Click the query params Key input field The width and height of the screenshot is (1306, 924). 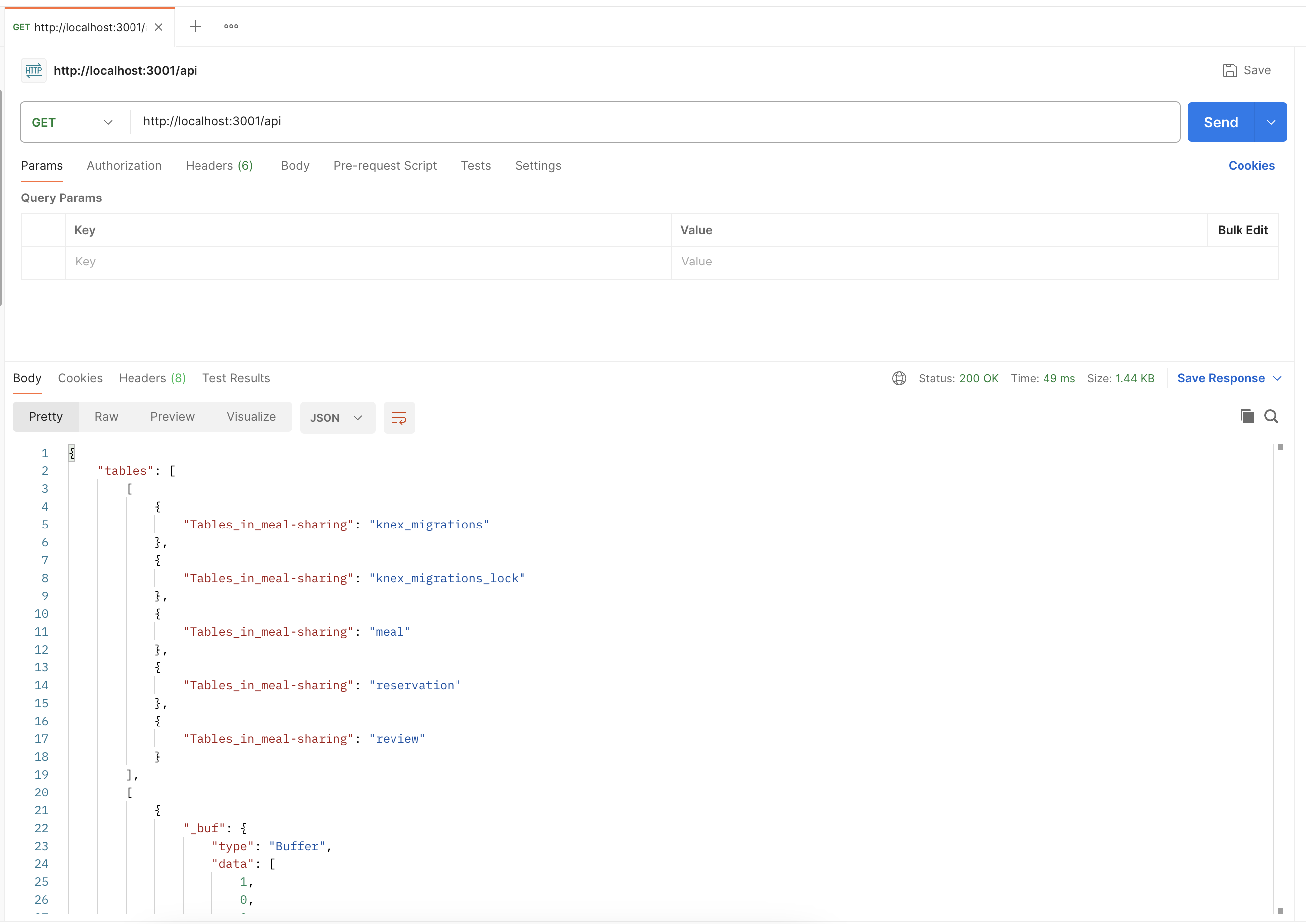click(x=368, y=262)
